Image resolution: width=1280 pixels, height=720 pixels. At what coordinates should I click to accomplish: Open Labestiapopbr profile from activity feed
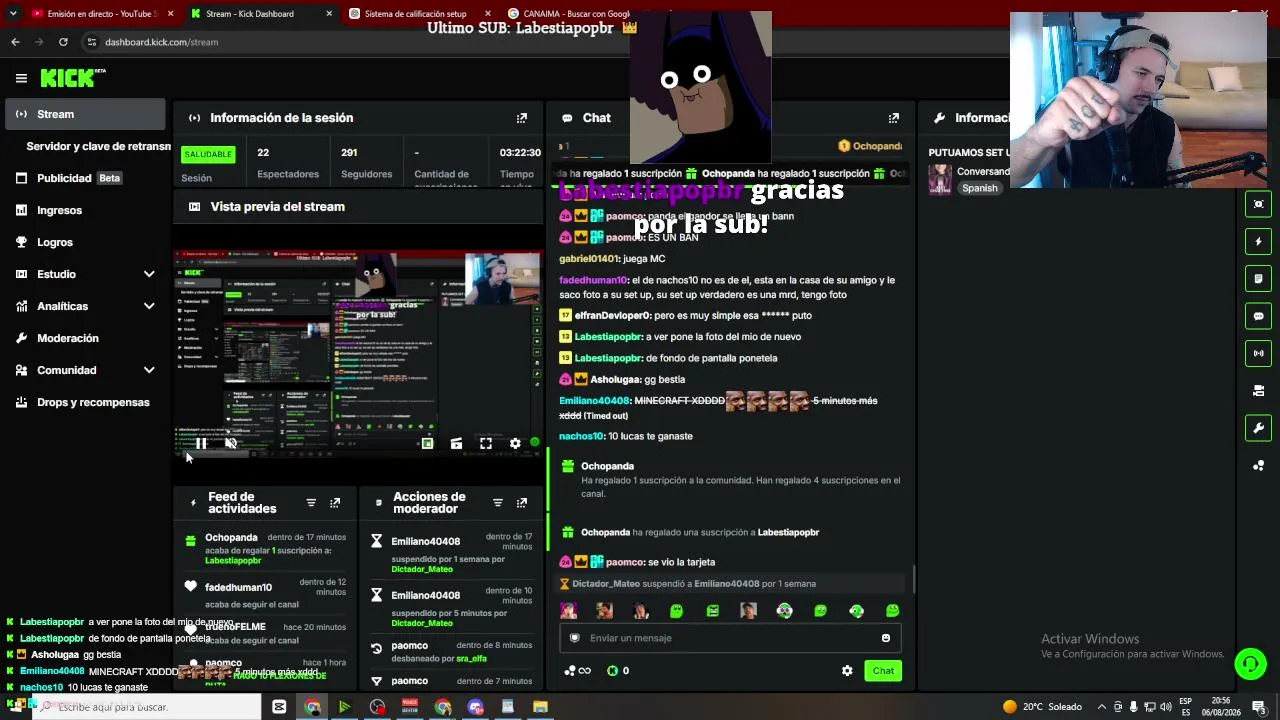[x=233, y=561]
